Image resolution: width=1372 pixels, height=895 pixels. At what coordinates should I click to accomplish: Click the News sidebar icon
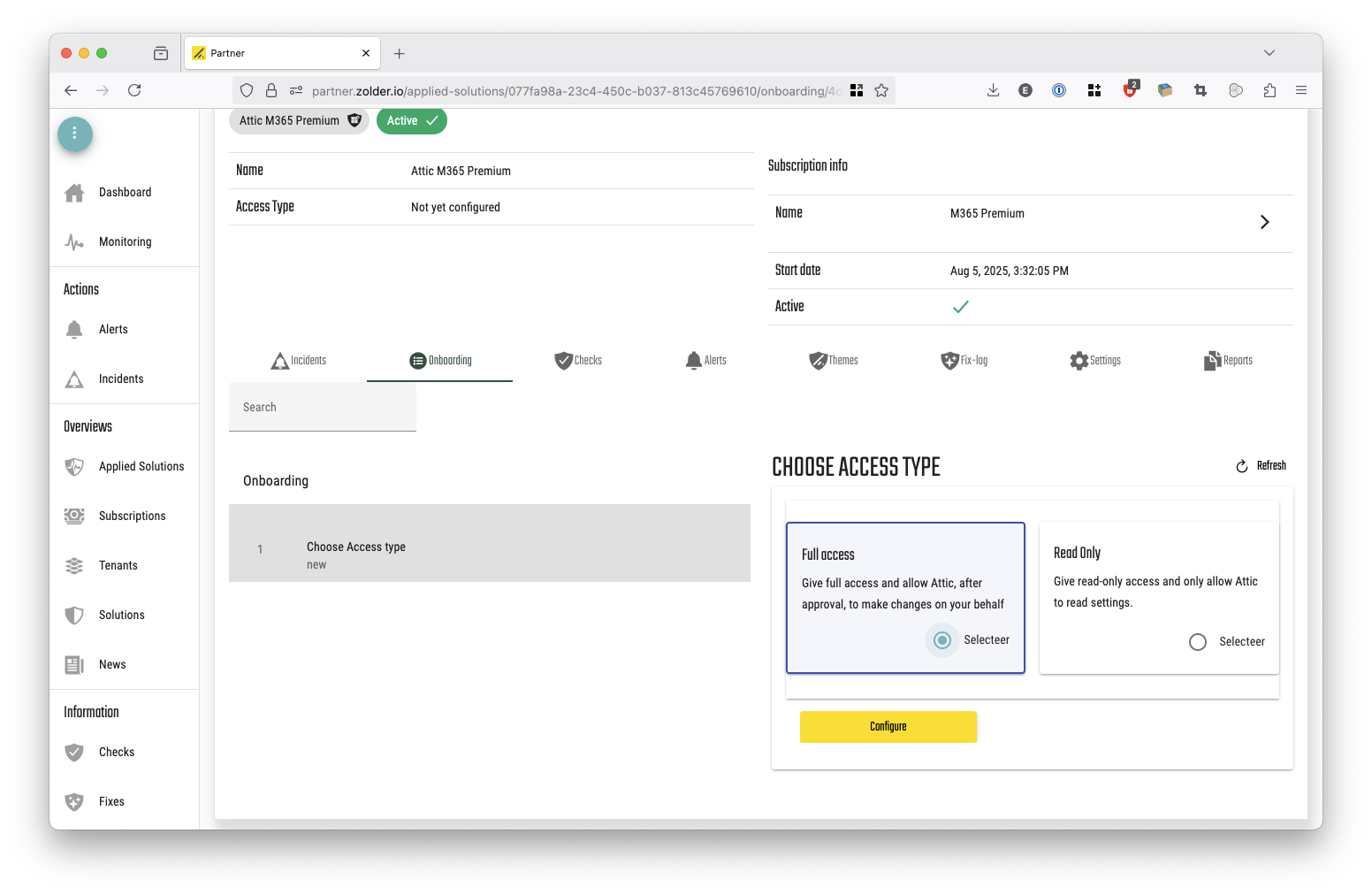pos(74,665)
